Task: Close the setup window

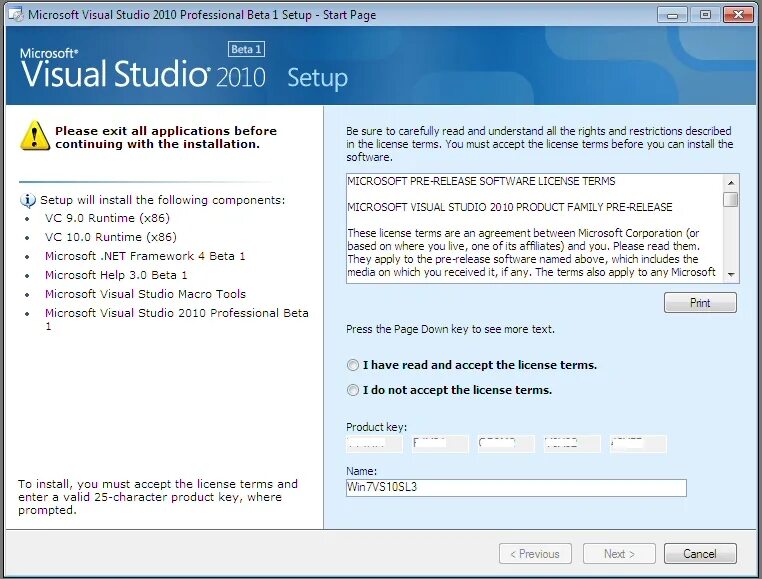Action: pos(738,15)
